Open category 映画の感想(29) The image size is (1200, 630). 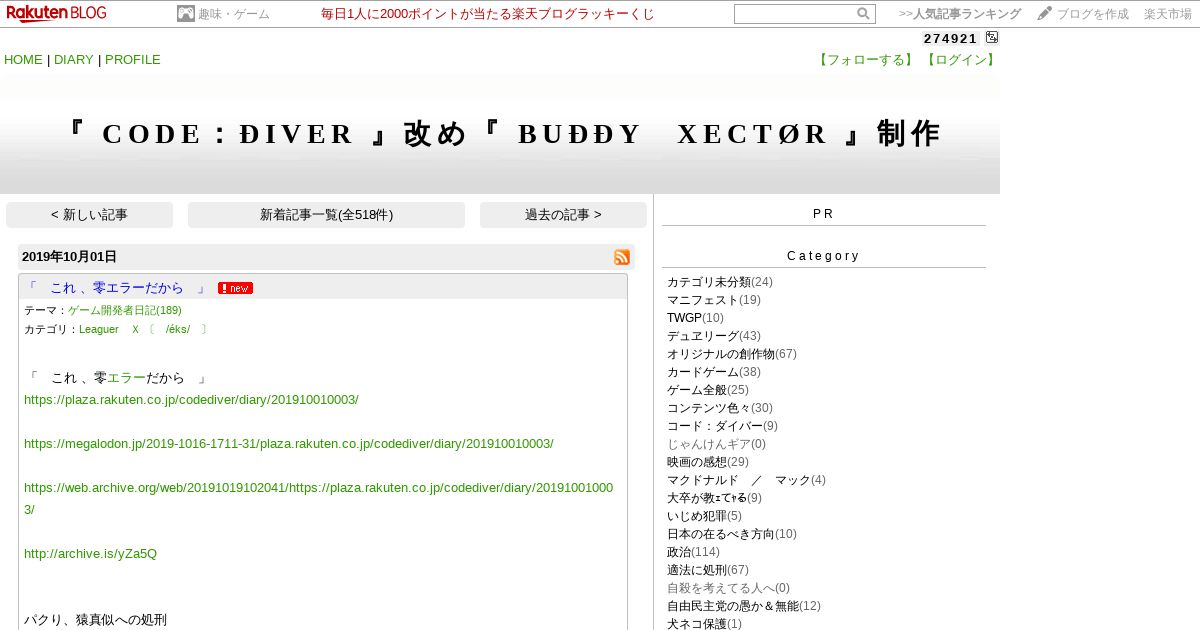tap(708, 462)
